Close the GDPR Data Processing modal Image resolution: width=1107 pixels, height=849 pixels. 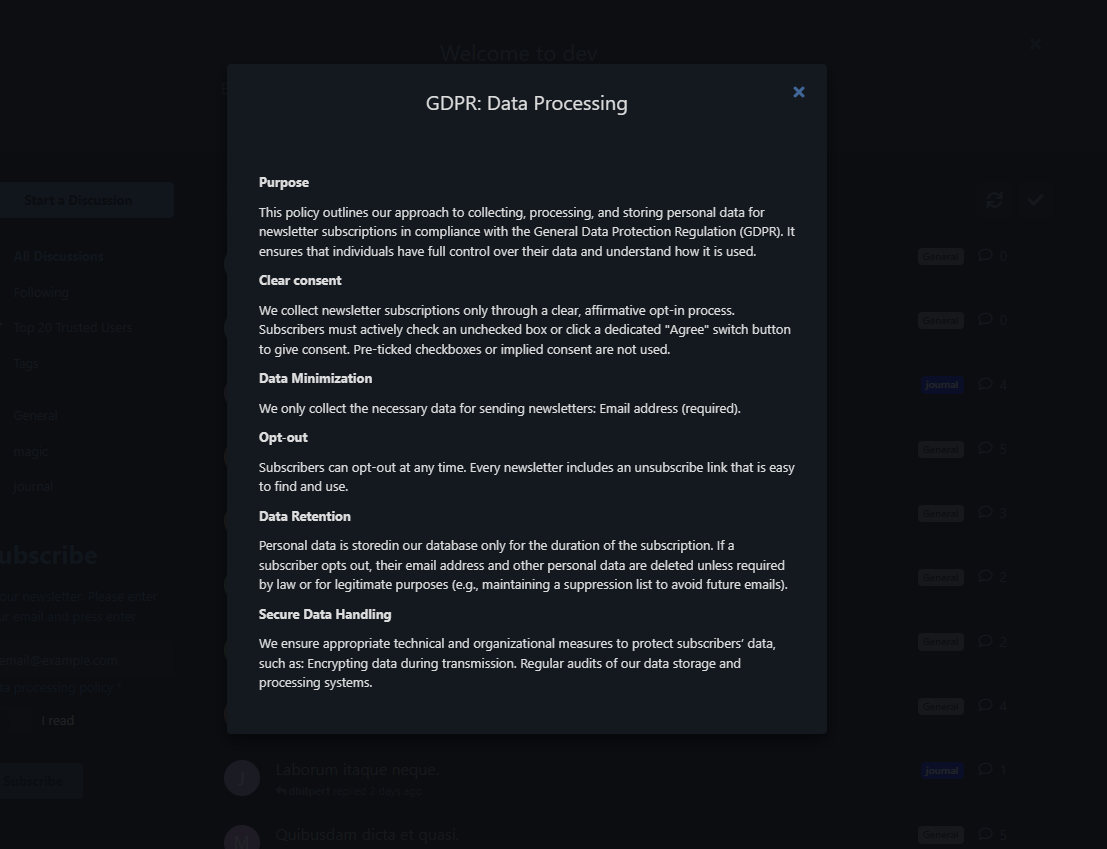pyautogui.click(x=798, y=92)
